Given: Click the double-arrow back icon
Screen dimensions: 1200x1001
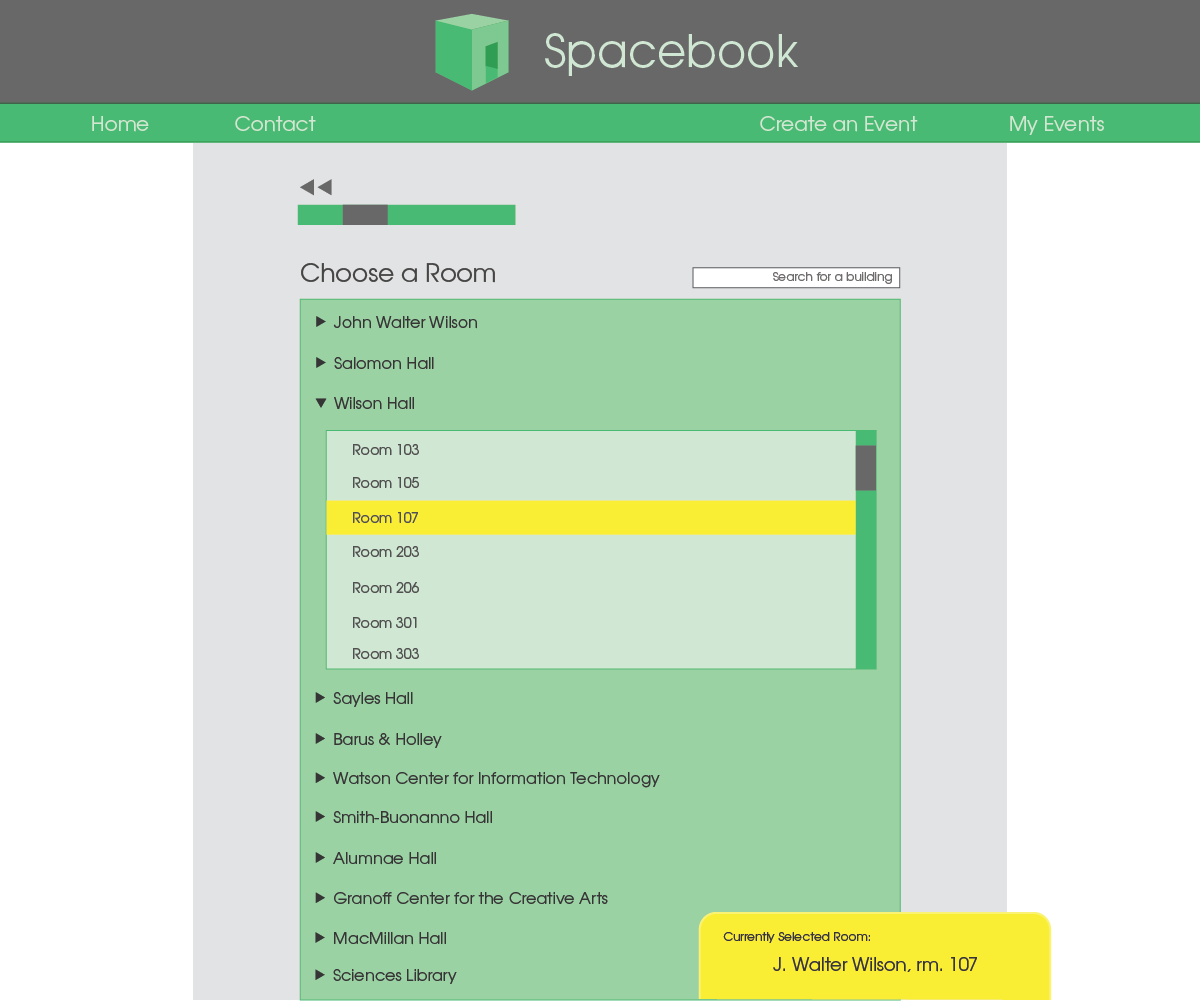Looking at the screenshot, I should click(x=315, y=187).
